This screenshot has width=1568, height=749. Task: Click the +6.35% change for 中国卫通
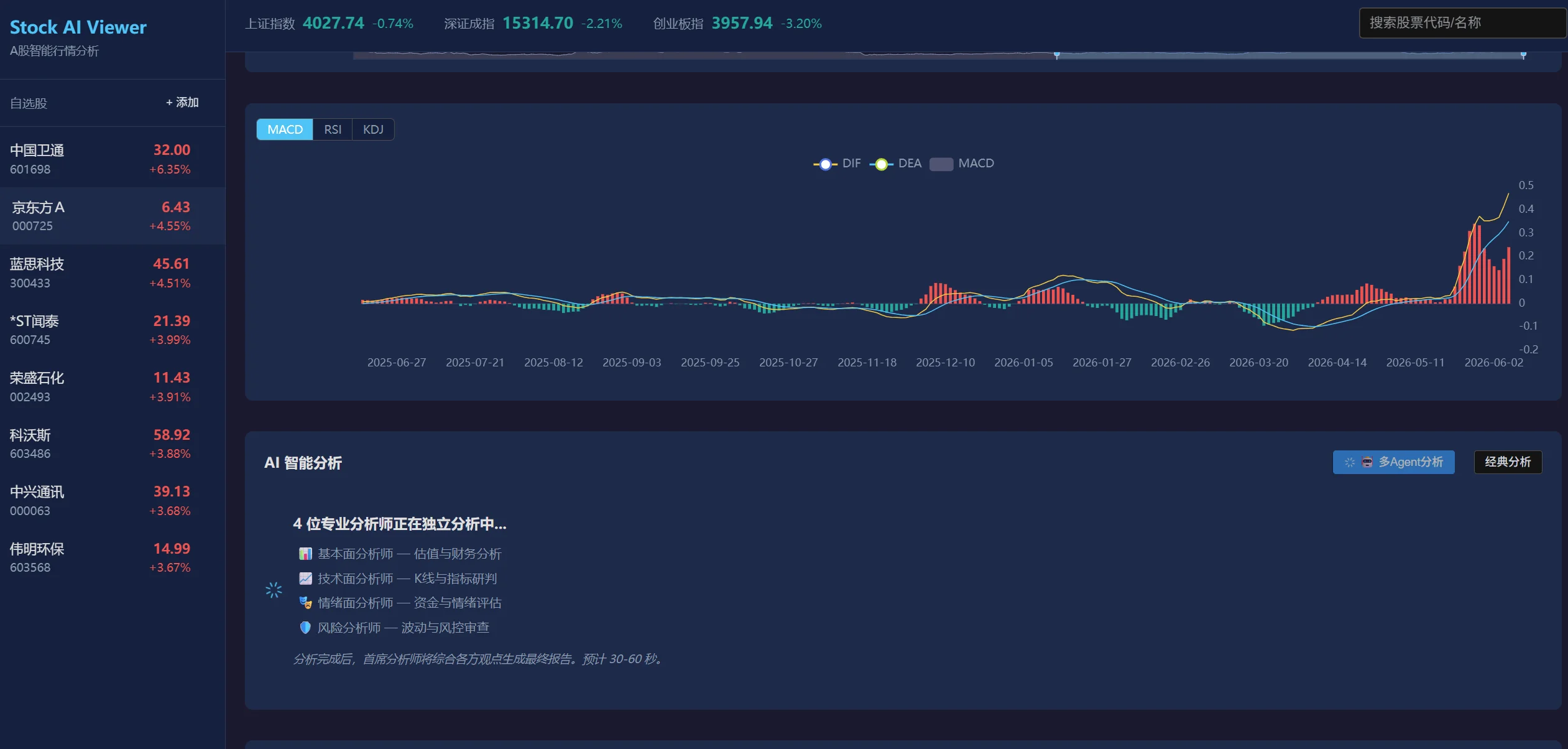[170, 170]
